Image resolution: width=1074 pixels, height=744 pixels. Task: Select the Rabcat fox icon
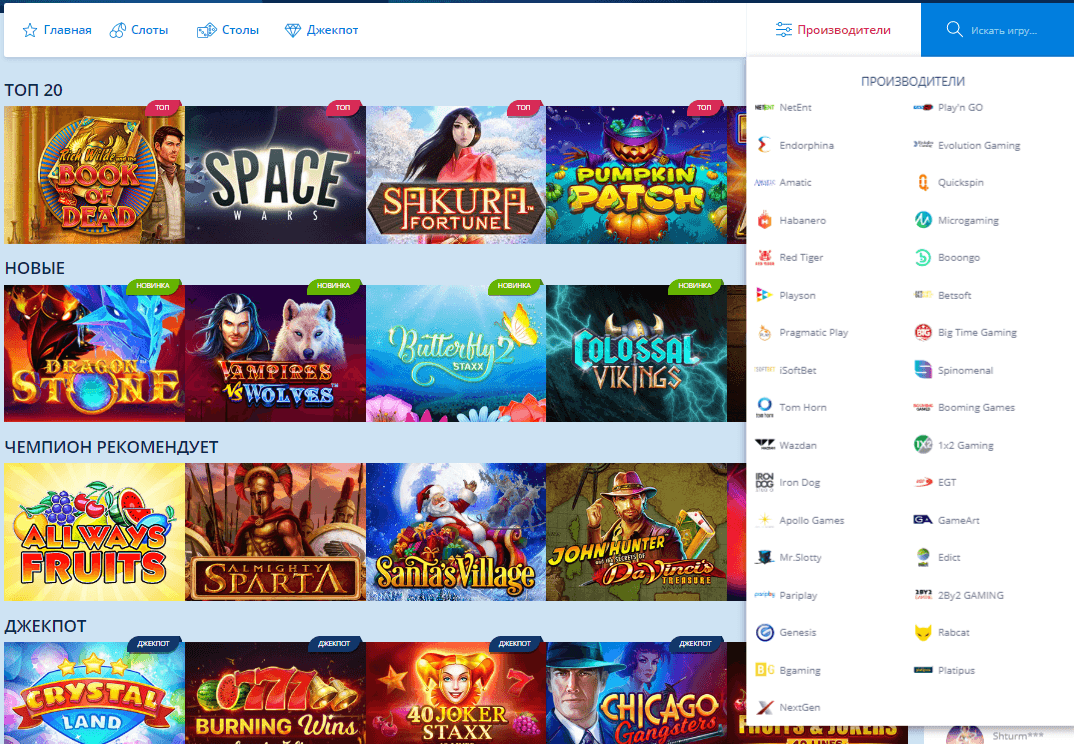point(923,632)
